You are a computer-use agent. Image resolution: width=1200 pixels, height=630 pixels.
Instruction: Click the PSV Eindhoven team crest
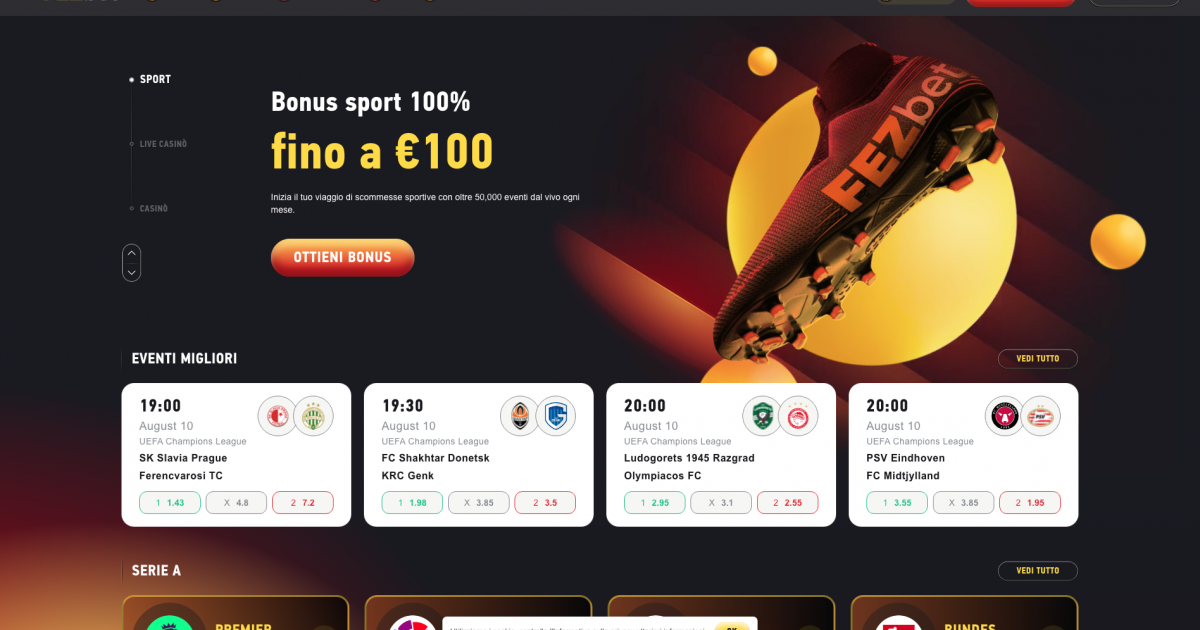point(1040,416)
